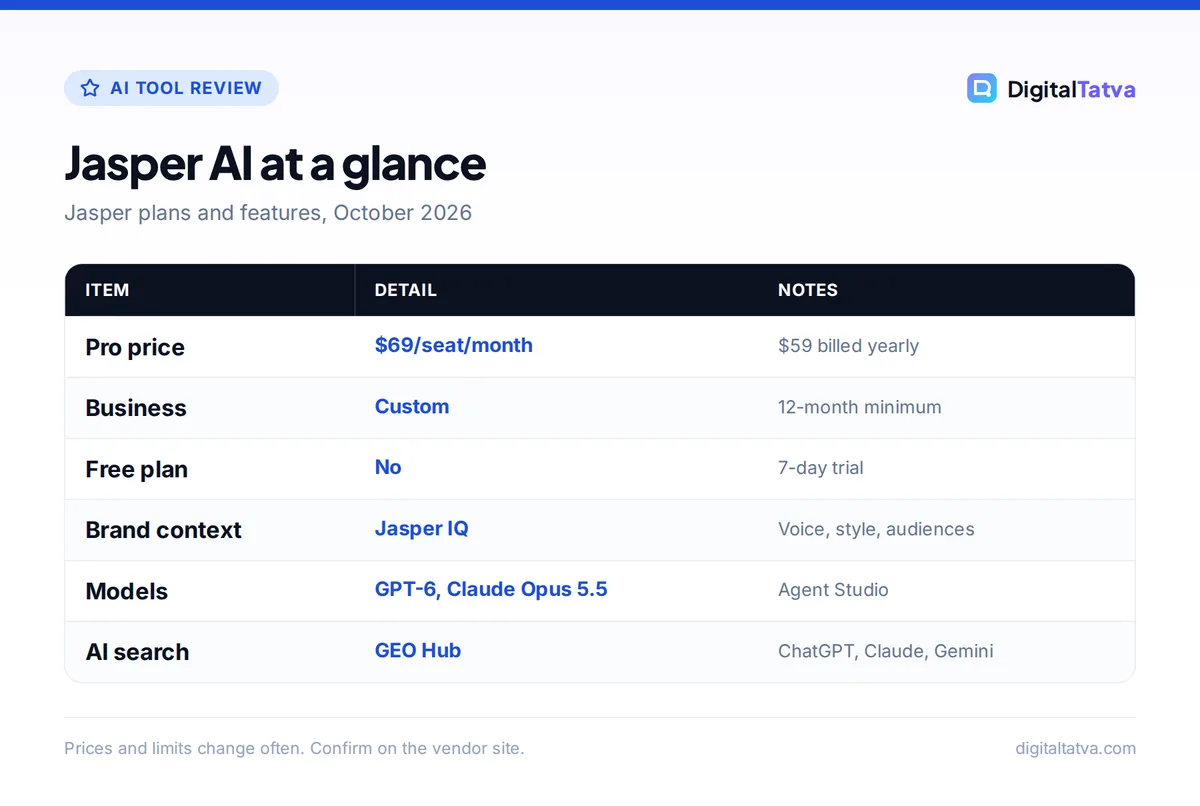This screenshot has height=806, width=1200.
Task: Open the digitaltatva.com footer link
Action: point(1075,748)
